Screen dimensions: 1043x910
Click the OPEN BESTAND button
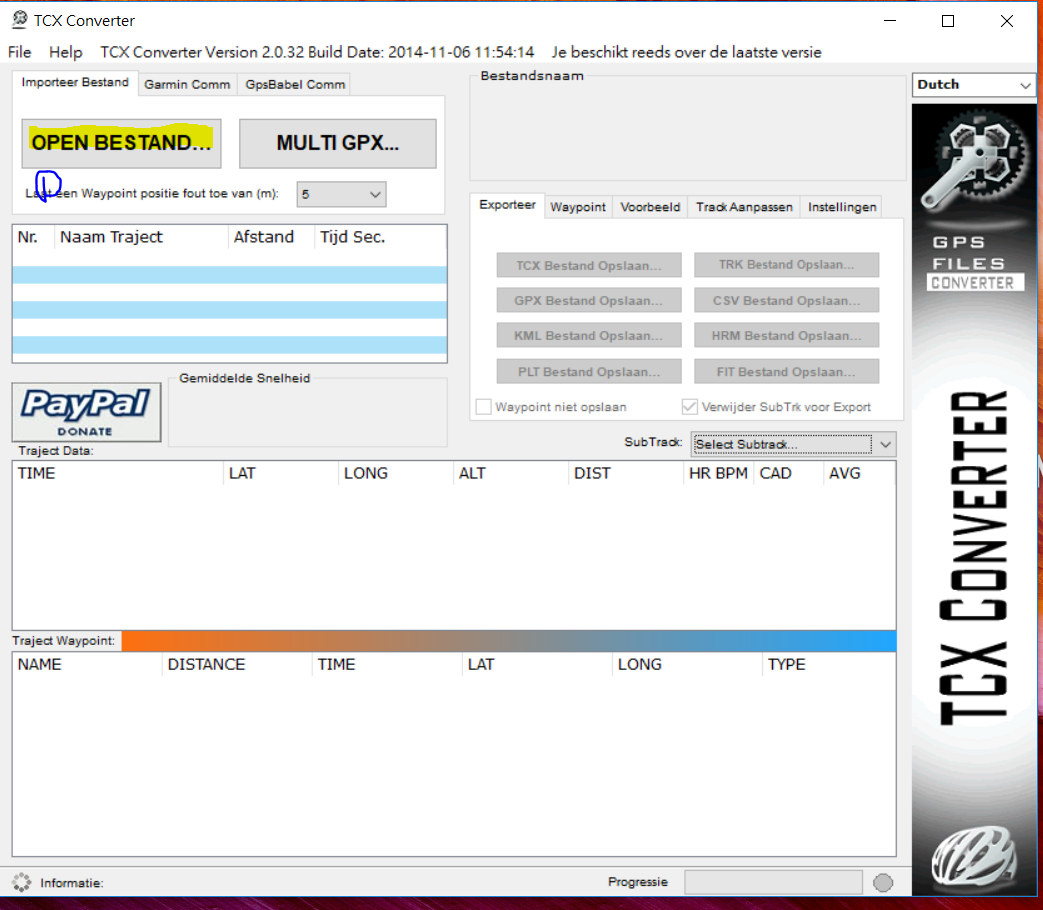(x=121, y=143)
